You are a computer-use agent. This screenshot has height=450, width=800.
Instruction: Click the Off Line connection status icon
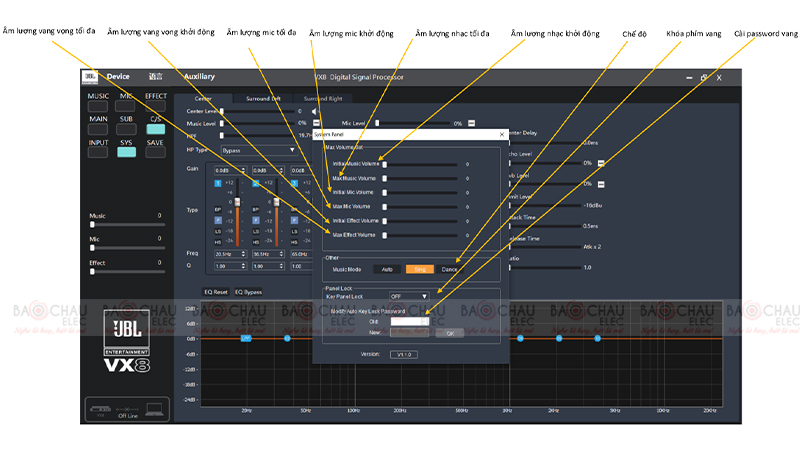(127, 409)
